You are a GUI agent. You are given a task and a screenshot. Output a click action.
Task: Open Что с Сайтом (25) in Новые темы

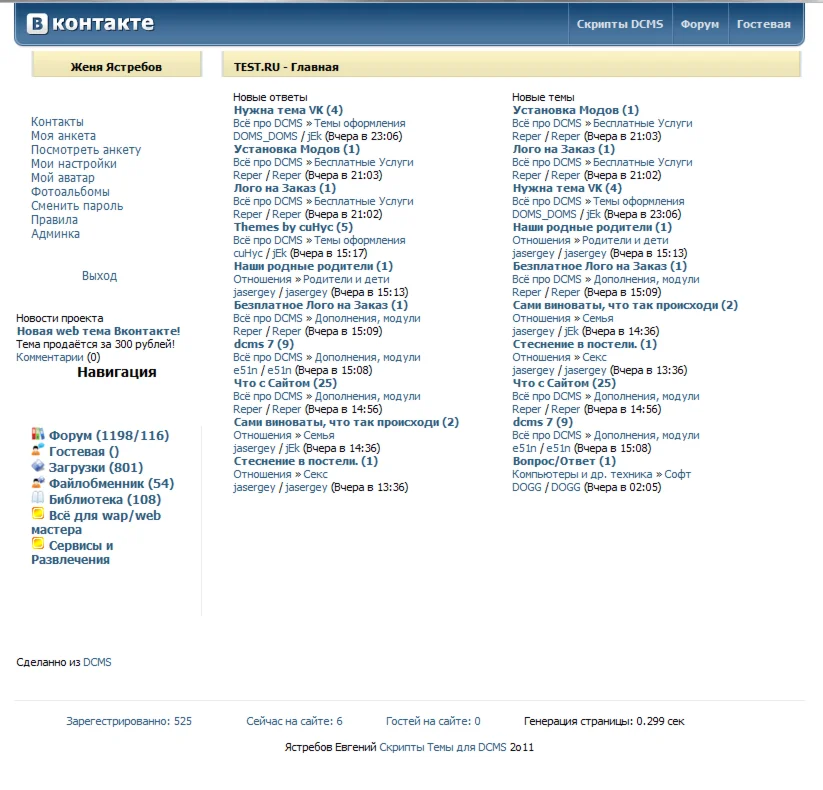[x=564, y=383]
